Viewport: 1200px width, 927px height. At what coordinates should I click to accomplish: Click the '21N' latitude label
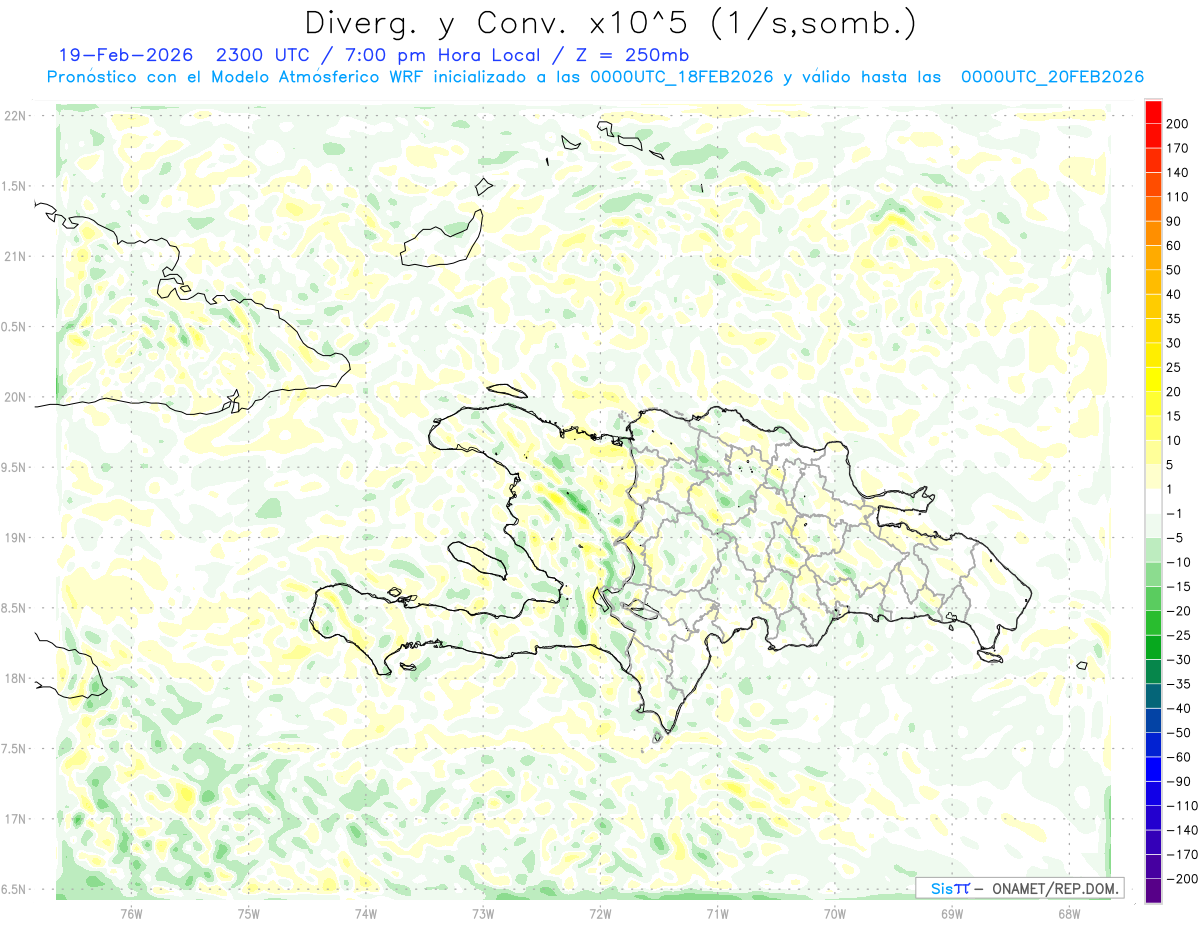pos(14,256)
